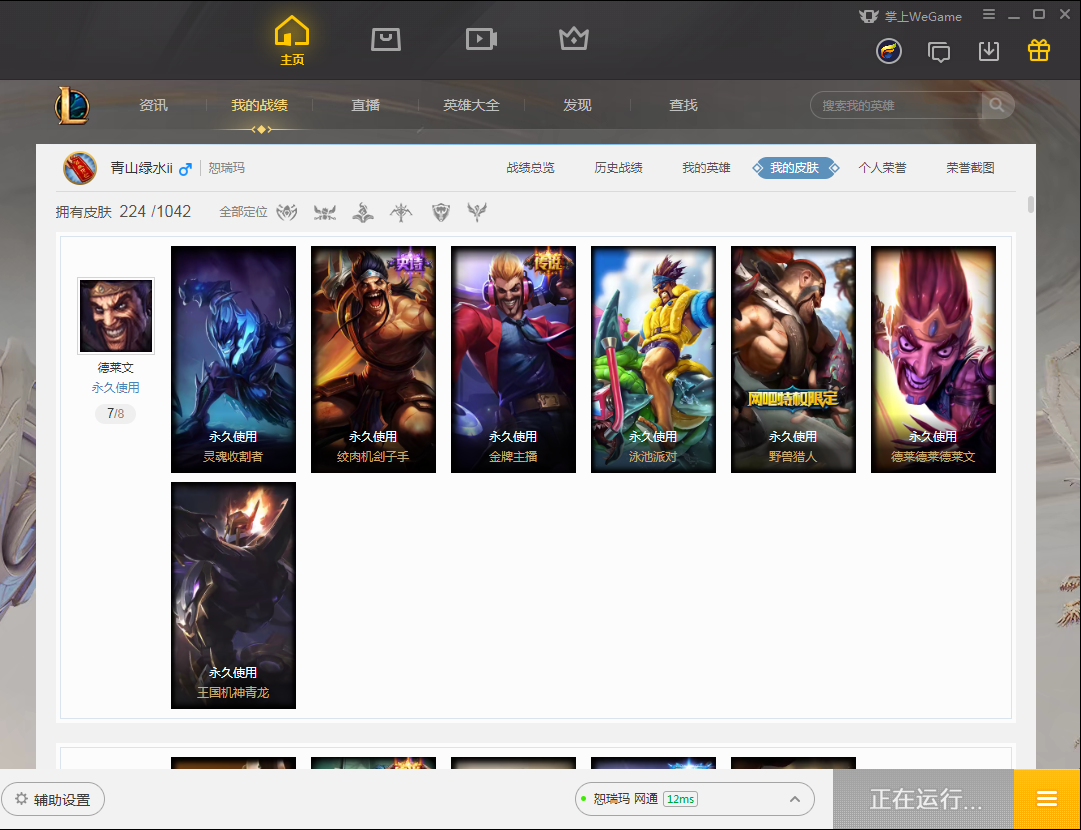Switch to the 发现 tab
This screenshot has height=830, width=1081.
577,105
